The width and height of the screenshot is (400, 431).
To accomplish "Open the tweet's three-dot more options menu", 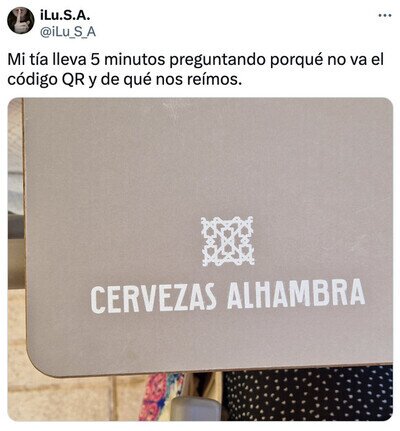I will (385, 15).
